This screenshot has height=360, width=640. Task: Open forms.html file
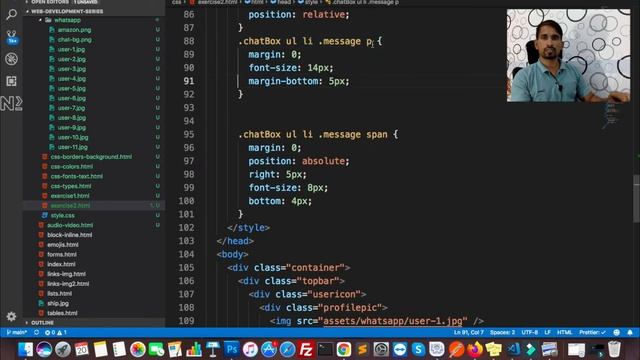tap(62, 254)
